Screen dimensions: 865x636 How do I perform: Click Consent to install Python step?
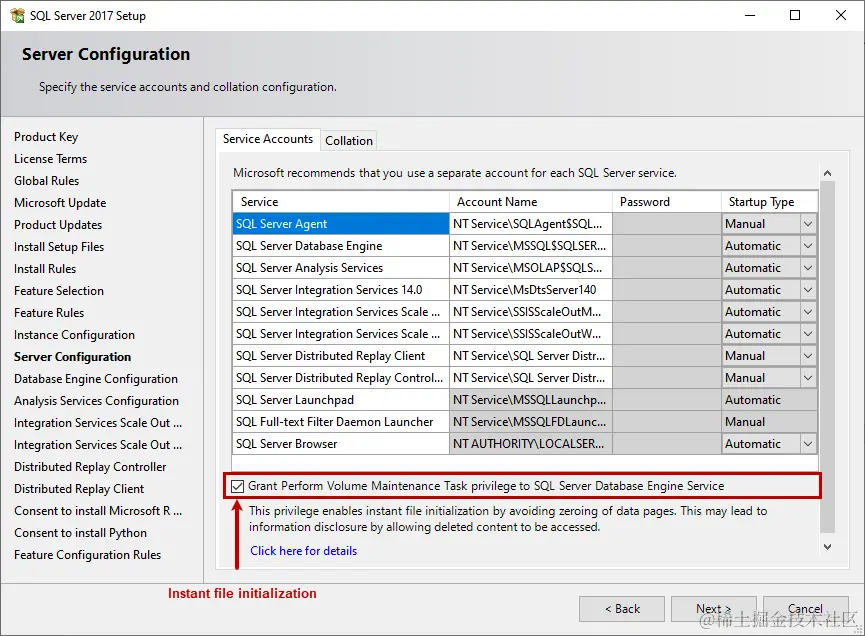81,533
